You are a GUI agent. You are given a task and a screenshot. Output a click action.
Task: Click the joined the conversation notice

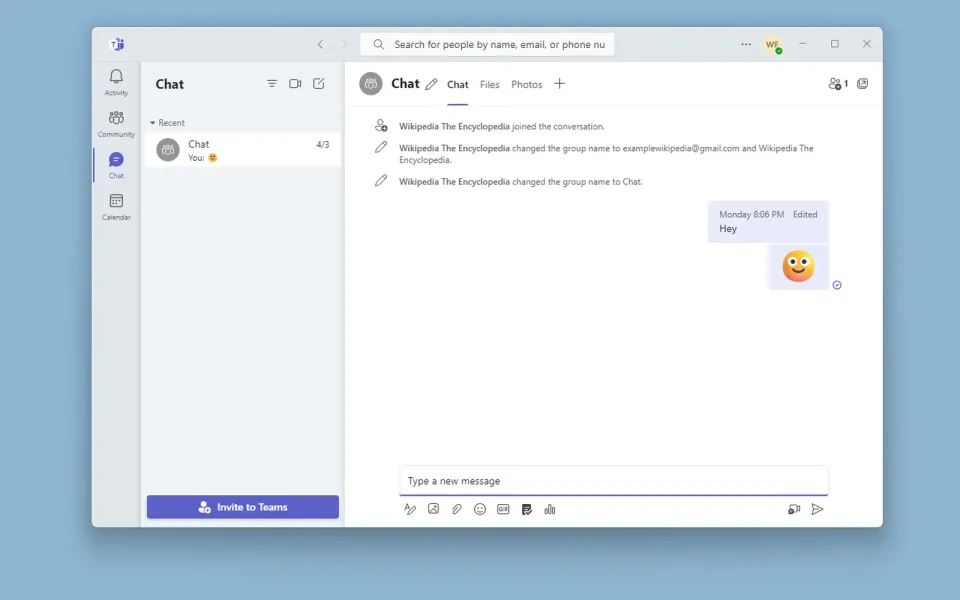tap(501, 127)
